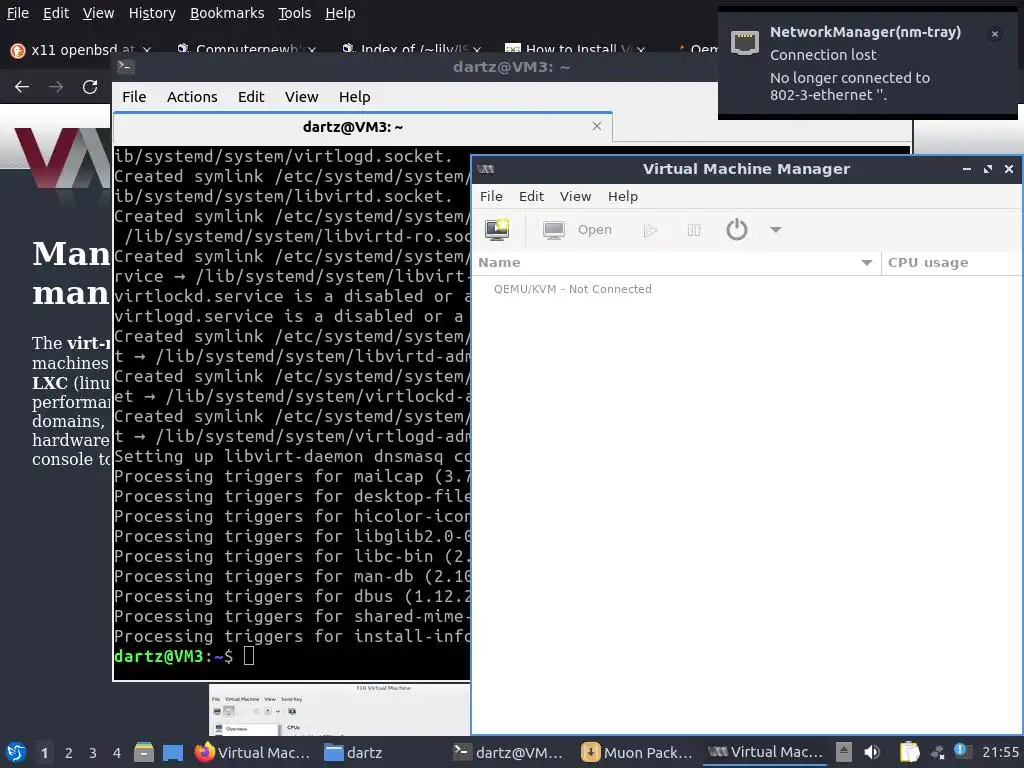Switch to workspace 3 in the pager

[93, 753]
